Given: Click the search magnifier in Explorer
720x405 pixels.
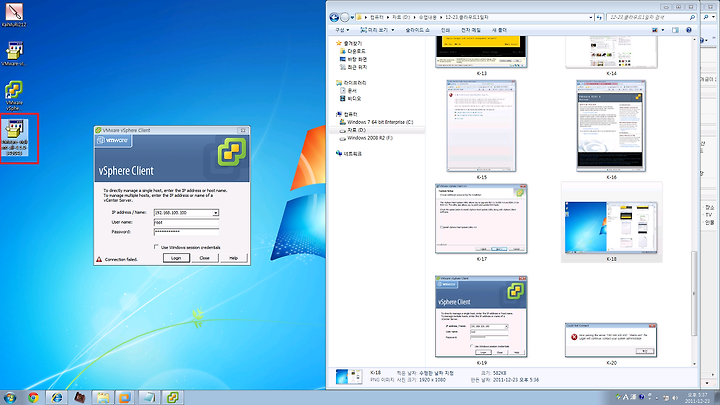Looking at the screenshot, I should point(692,17).
